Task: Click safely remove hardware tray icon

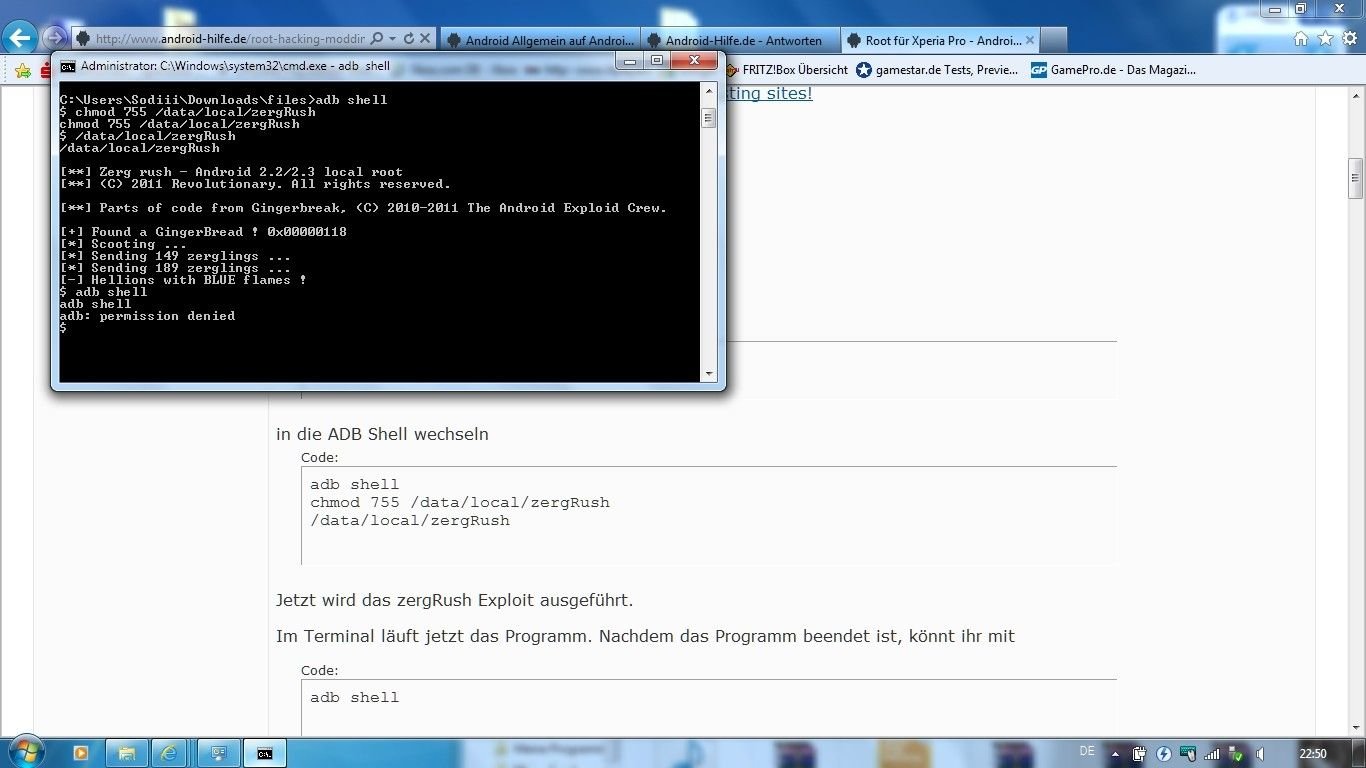Action: [x=1237, y=754]
